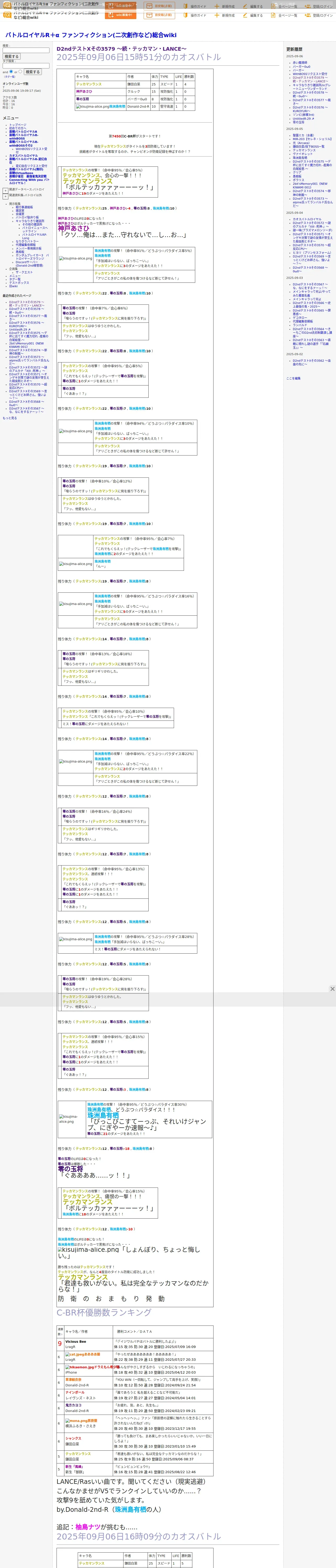Click ナインボール entry in ranking table
336x1568 pixels.
click(x=75, y=1392)
